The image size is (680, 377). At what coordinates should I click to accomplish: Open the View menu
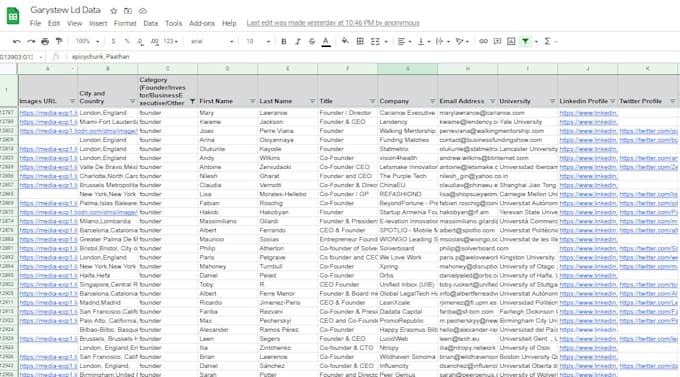tap(74, 23)
